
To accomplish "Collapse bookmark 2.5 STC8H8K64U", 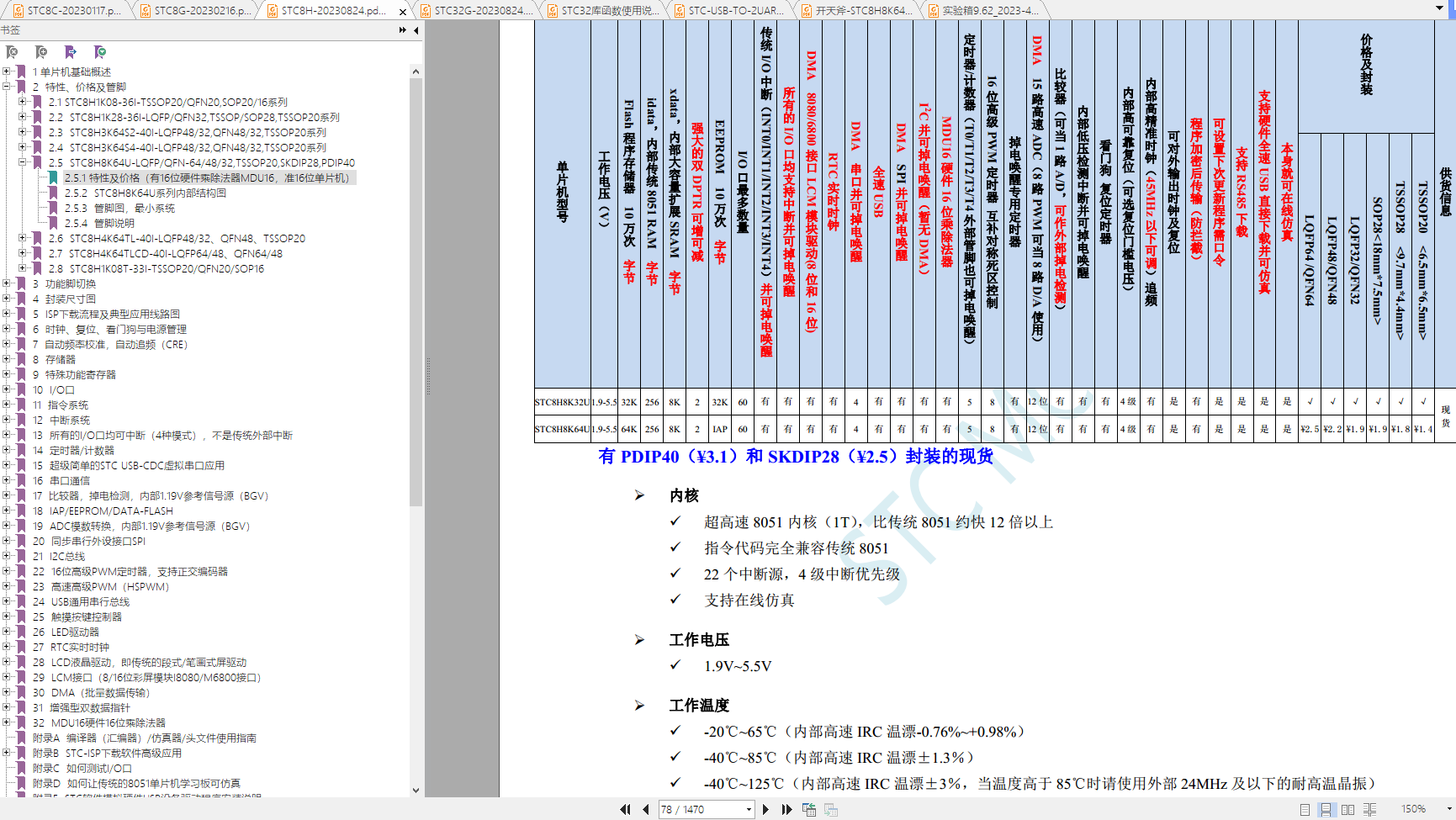I will click(23, 162).
